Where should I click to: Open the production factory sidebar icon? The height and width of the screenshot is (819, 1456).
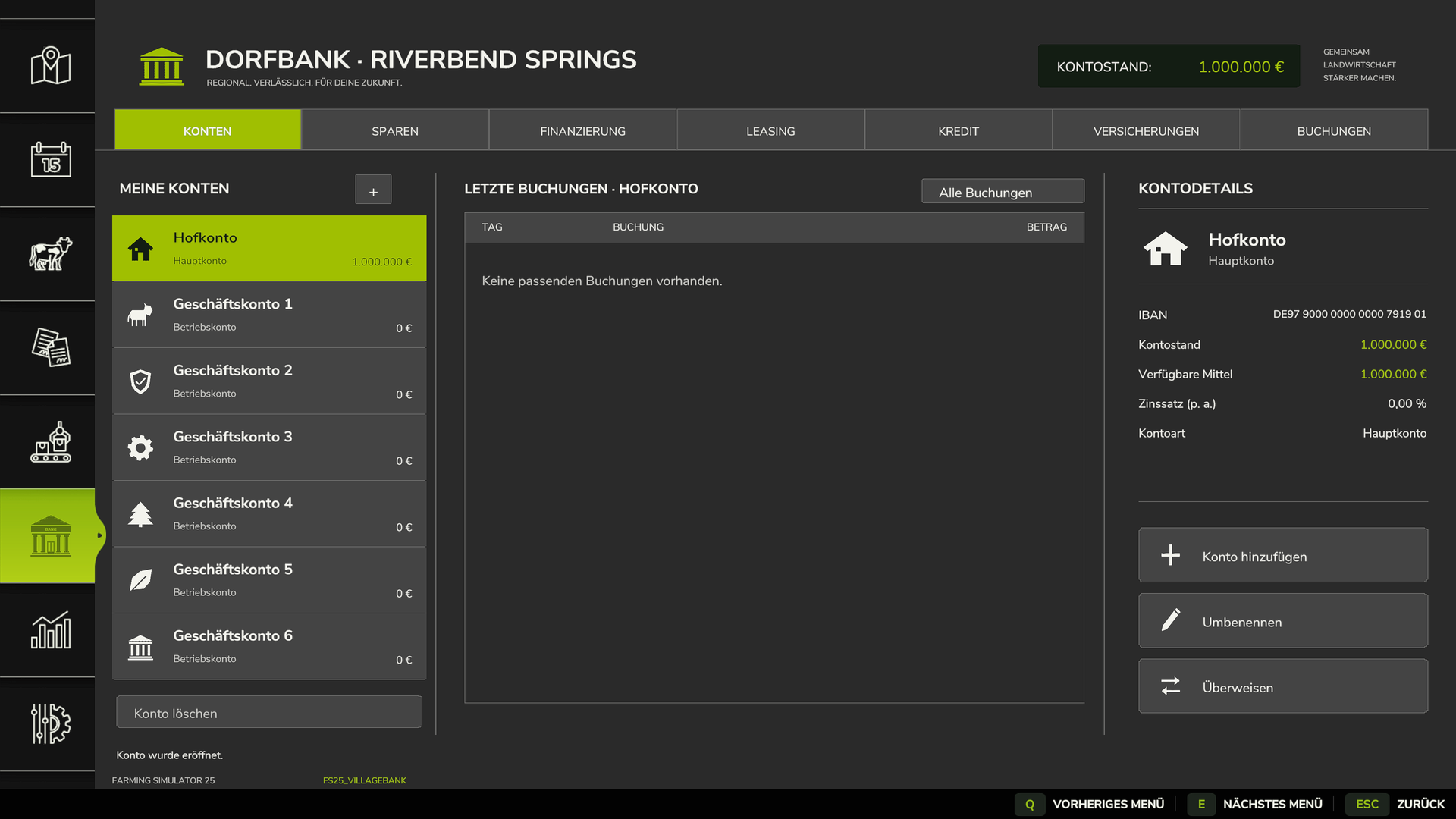coord(50,442)
